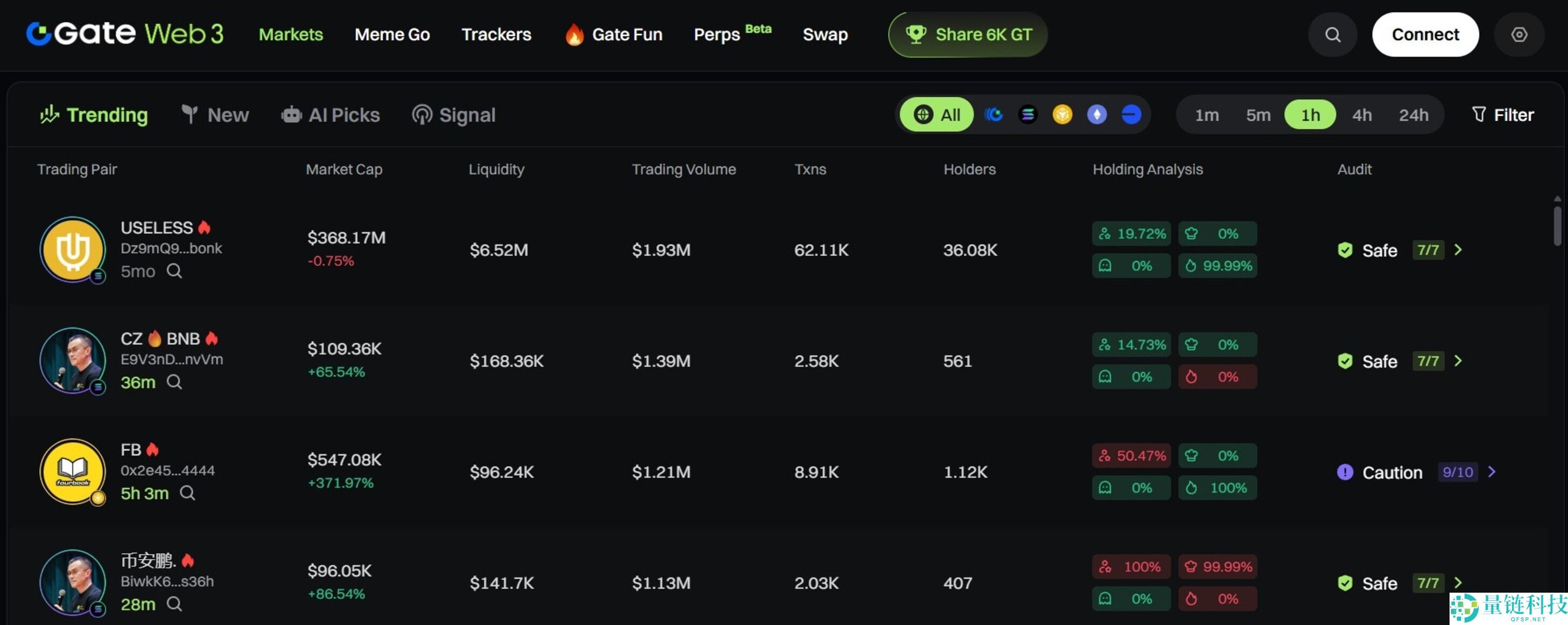Open the Meme Go menu item

pos(392,34)
